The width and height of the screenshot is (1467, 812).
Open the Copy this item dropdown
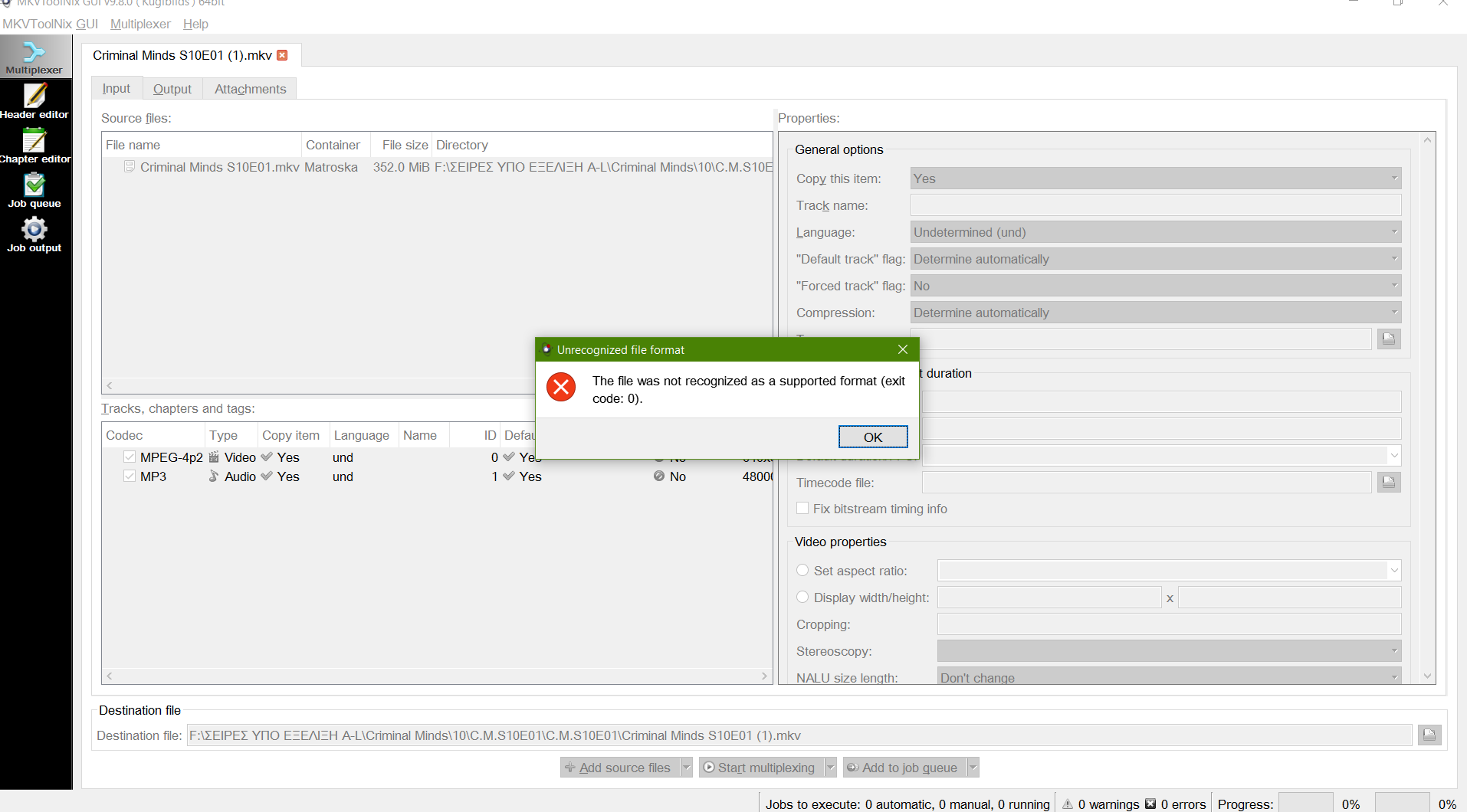click(1155, 178)
